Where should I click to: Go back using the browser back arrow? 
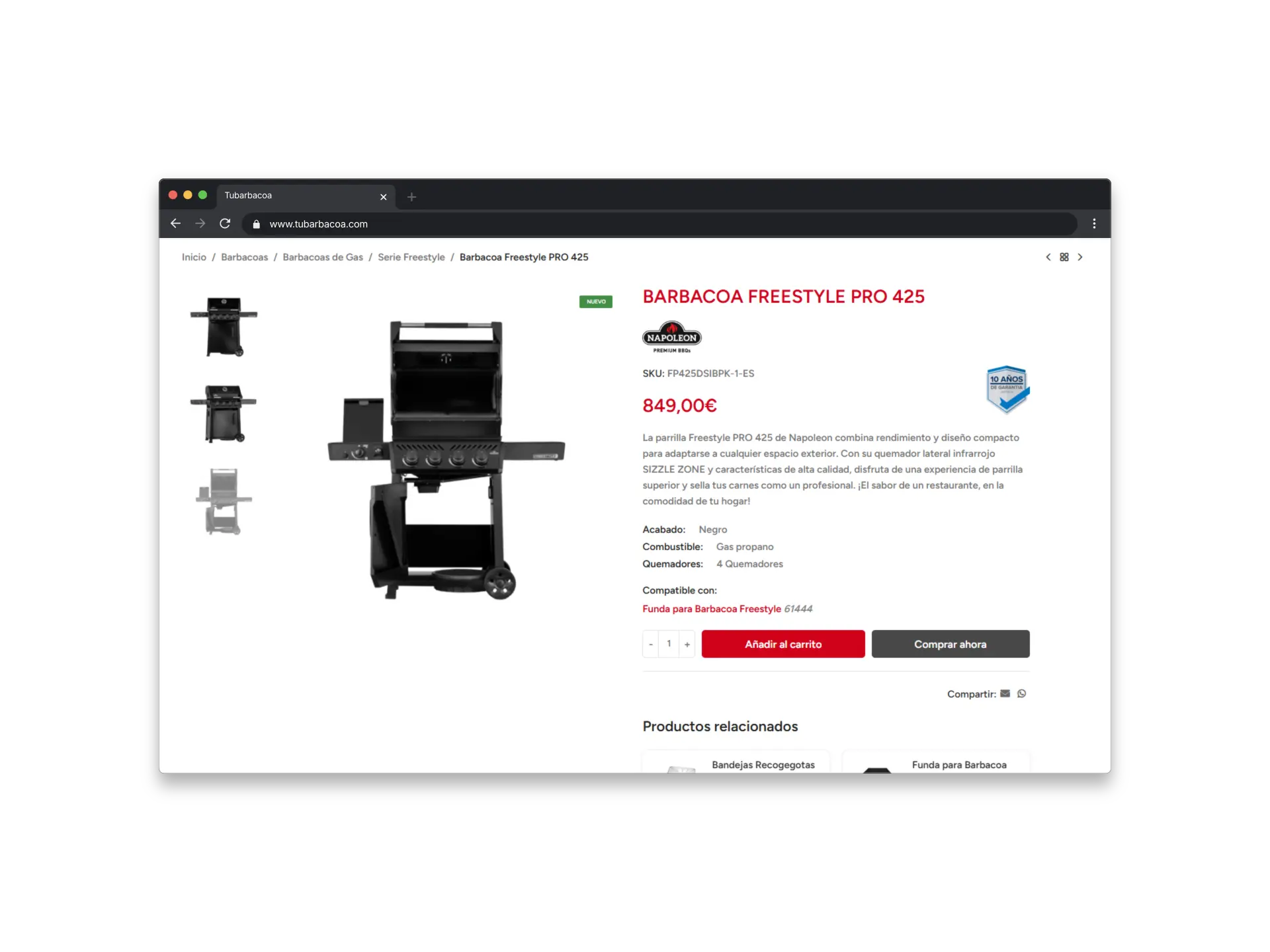175,223
